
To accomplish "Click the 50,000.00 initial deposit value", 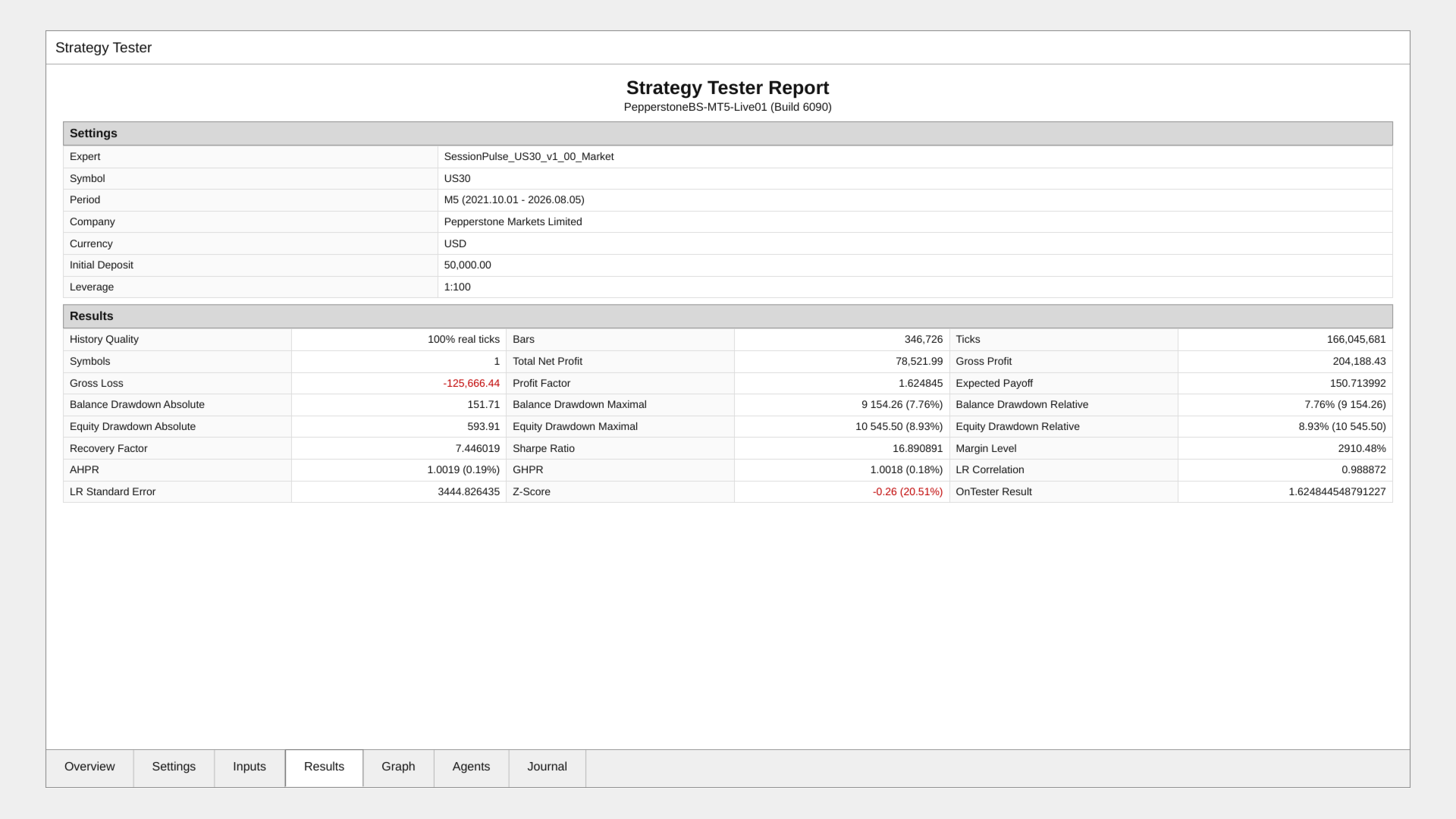I will click(467, 265).
